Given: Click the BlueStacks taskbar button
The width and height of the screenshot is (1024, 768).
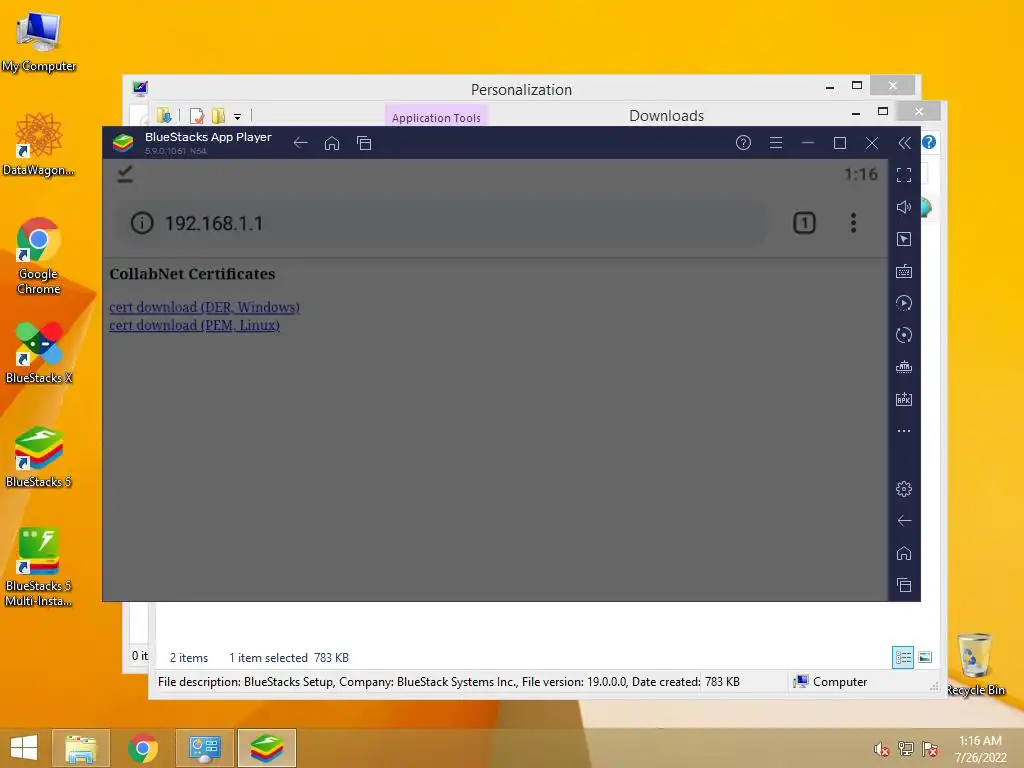Looking at the screenshot, I should 266,748.
